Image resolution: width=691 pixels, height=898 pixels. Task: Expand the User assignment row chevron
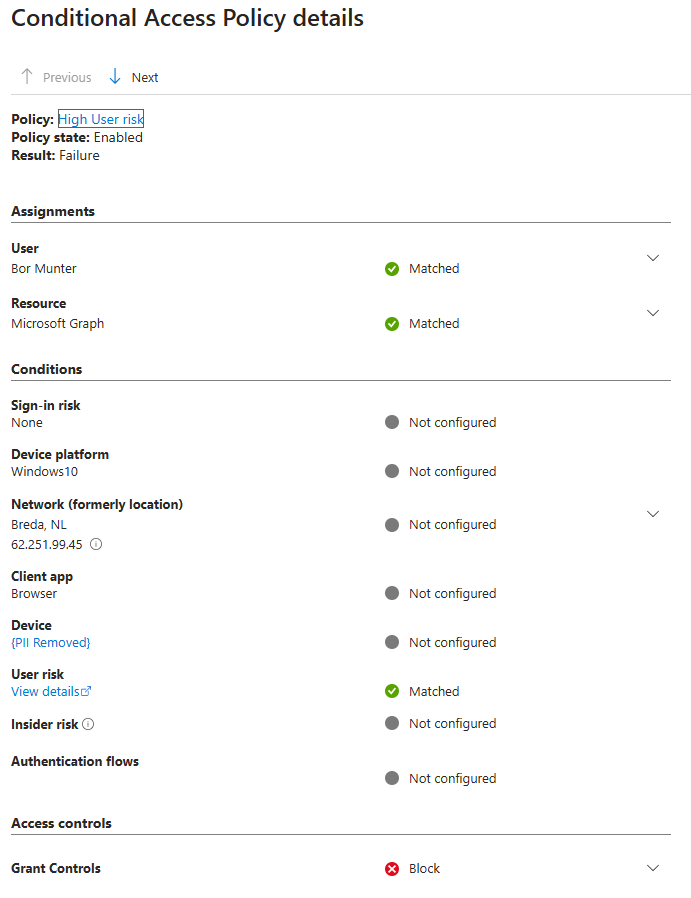tap(653, 258)
